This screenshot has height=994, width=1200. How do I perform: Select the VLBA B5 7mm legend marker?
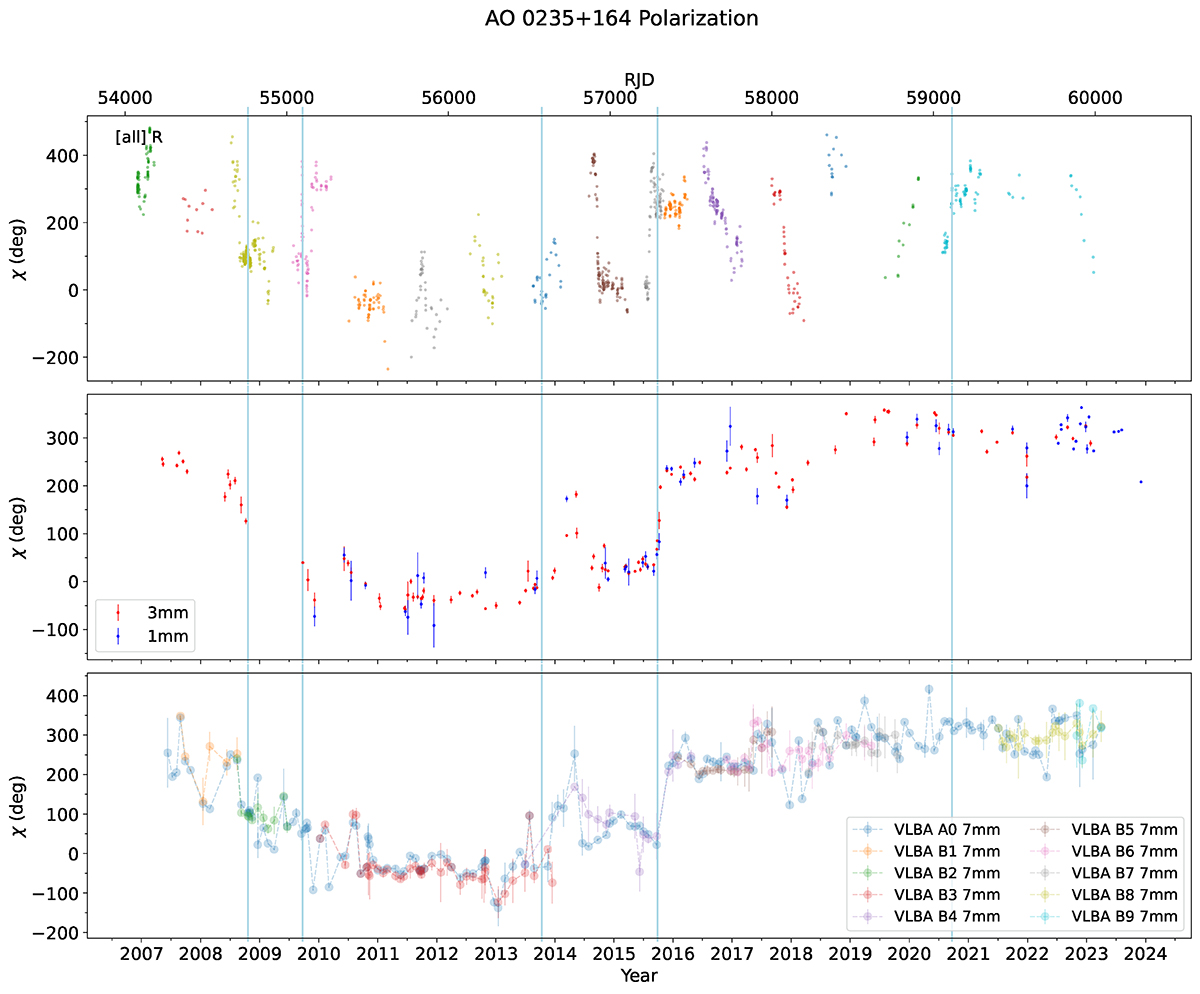pos(1045,828)
